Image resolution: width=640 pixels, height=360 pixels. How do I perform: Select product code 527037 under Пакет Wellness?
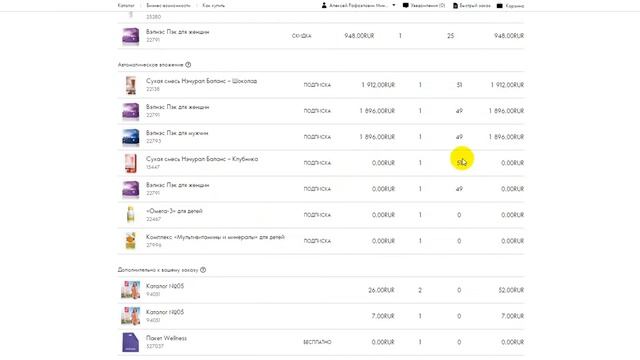[155, 346]
